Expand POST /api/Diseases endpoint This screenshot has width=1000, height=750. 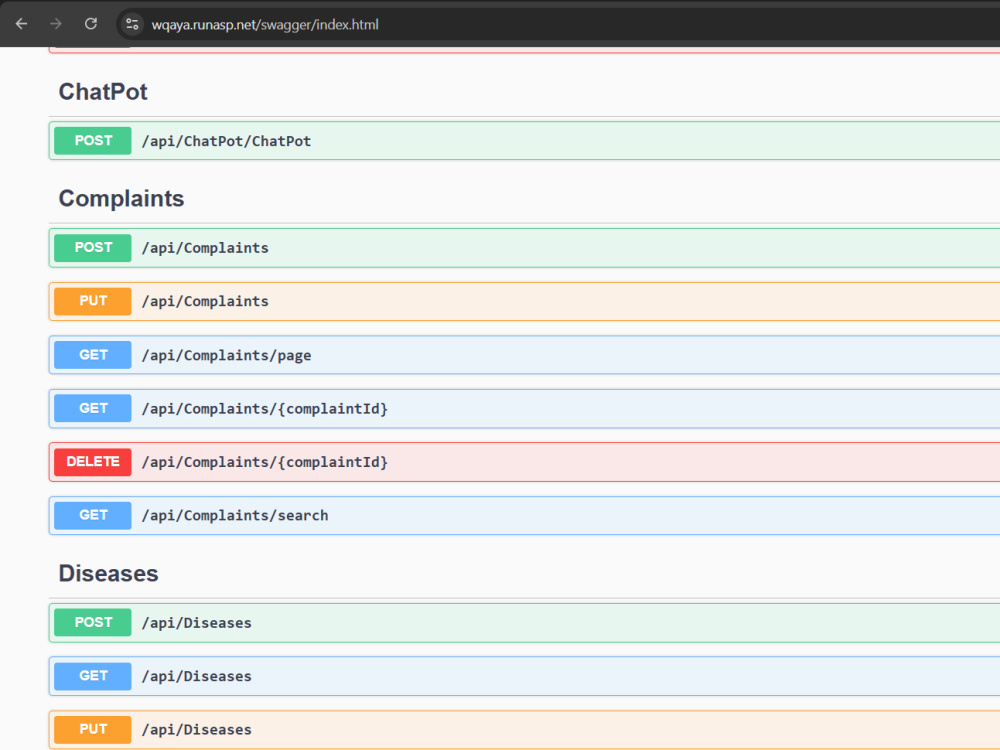(524, 623)
